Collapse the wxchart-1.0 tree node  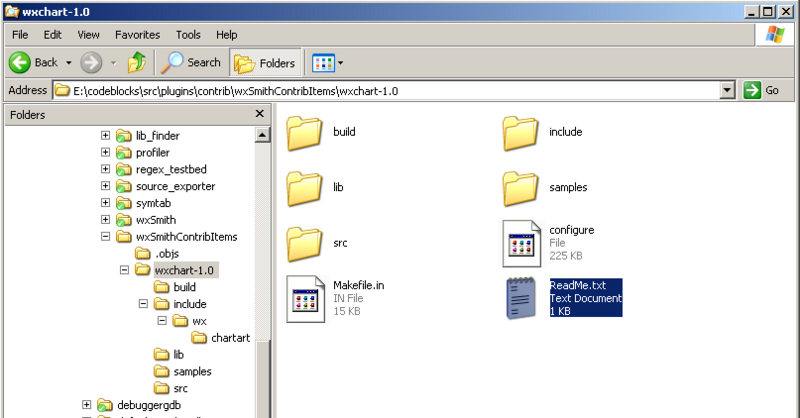(x=124, y=270)
